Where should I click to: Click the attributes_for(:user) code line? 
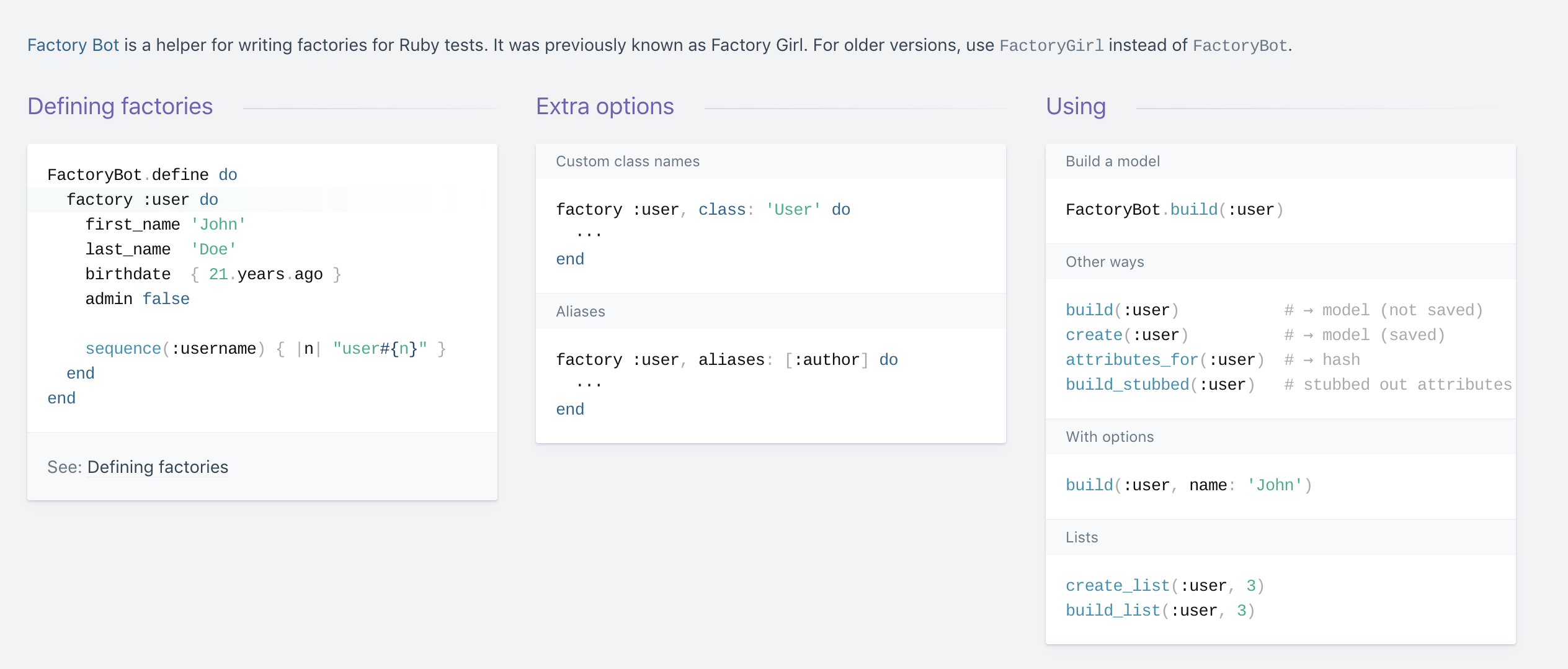click(1165, 360)
